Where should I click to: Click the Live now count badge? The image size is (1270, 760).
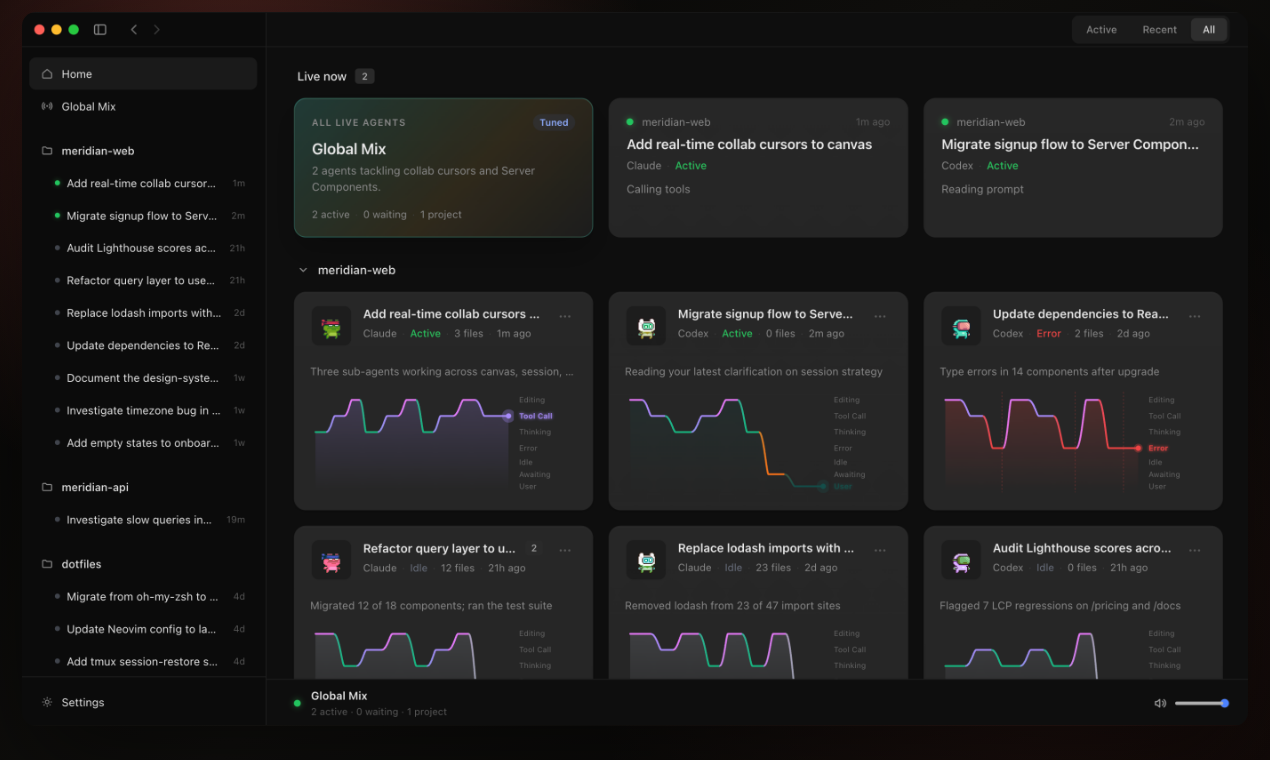pyautogui.click(x=365, y=76)
